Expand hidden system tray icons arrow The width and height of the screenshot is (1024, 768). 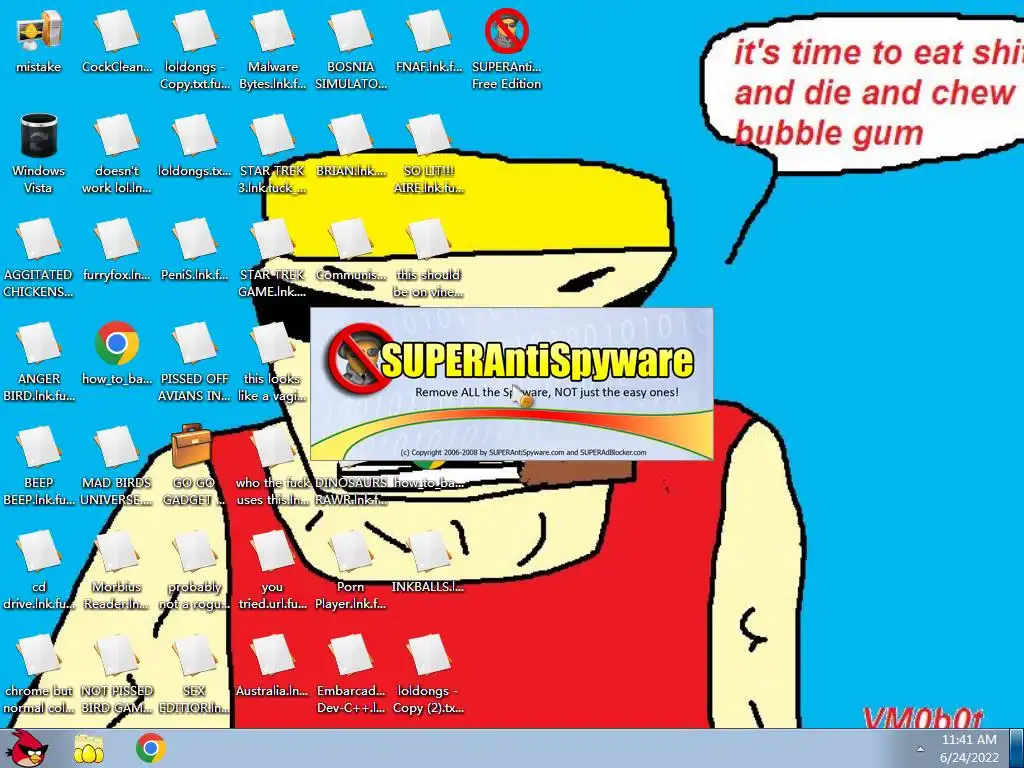point(920,749)
